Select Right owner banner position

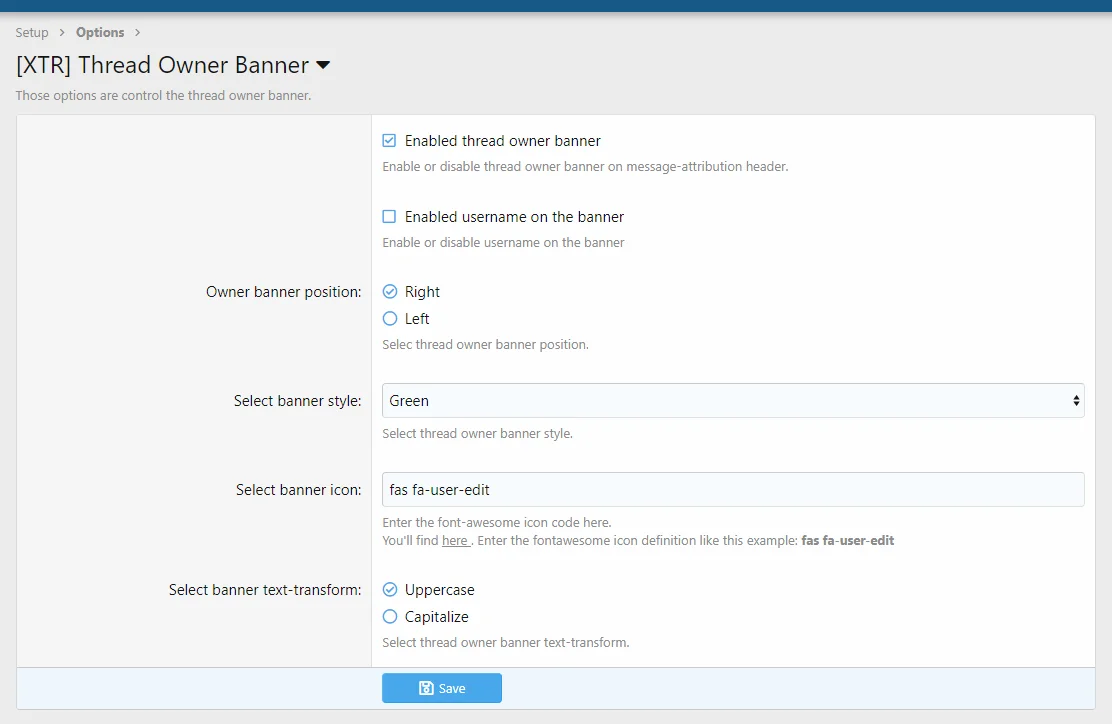click(x=390, y=292)
